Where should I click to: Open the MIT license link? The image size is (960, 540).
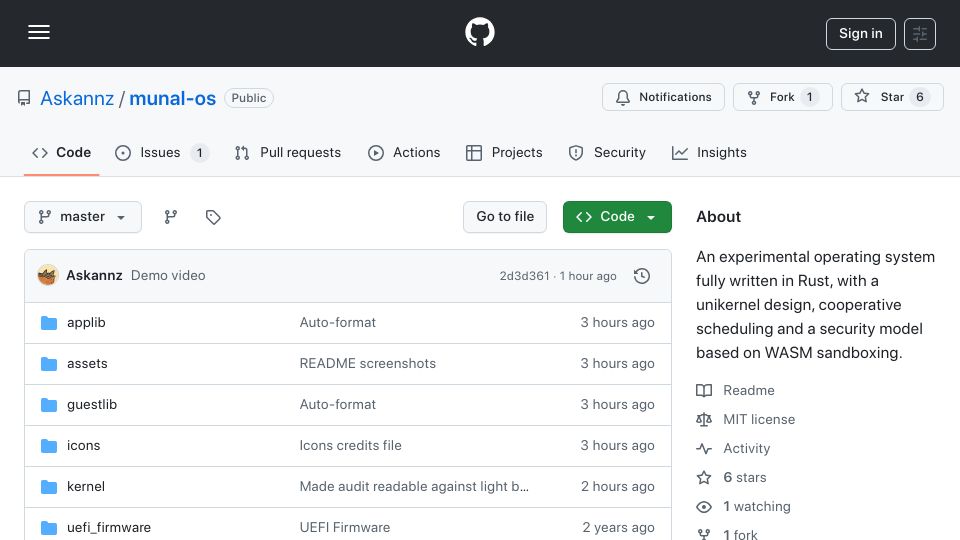pyautogui.click(x=759, y=419)
